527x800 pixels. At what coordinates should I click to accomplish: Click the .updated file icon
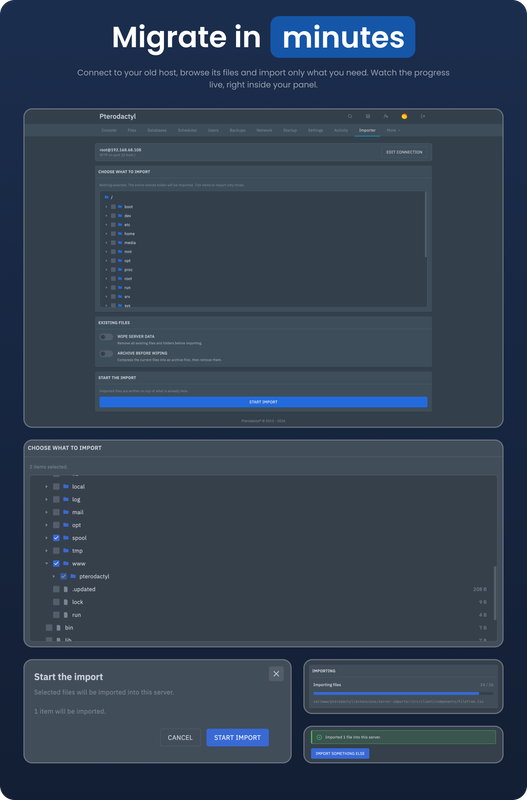tap(65, 589)
